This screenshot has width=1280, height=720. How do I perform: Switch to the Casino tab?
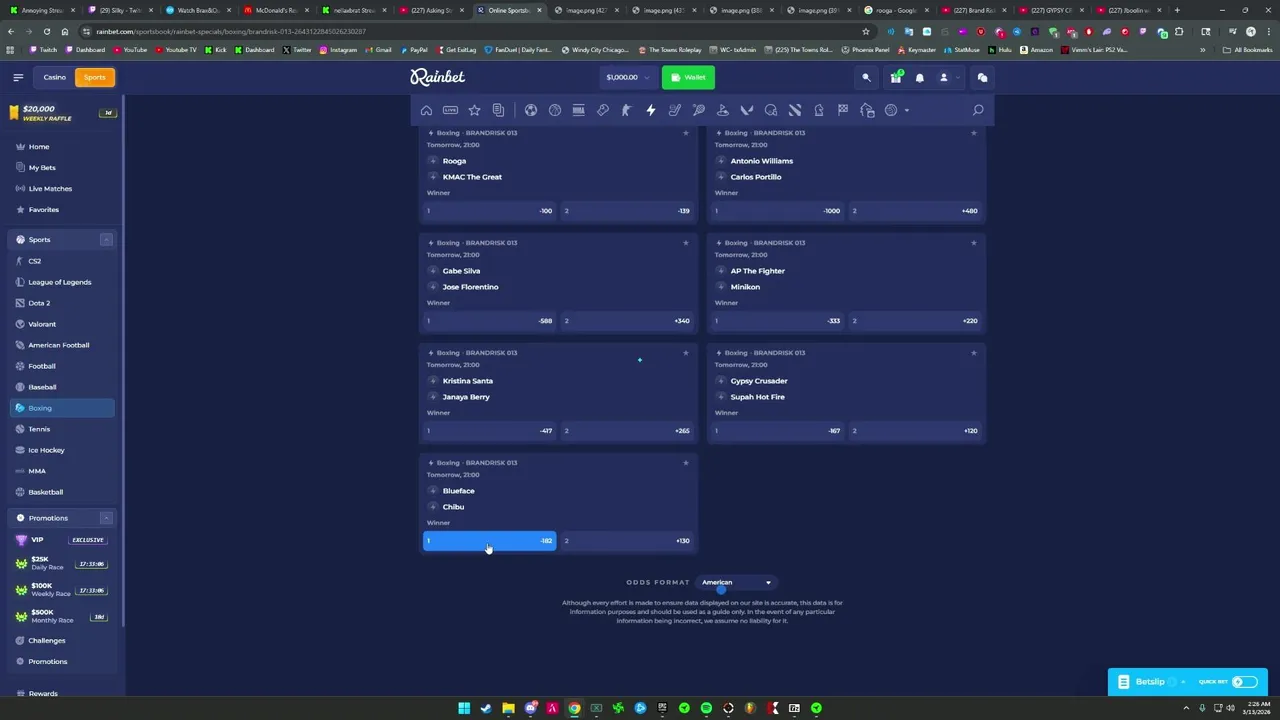pos(55,77)
